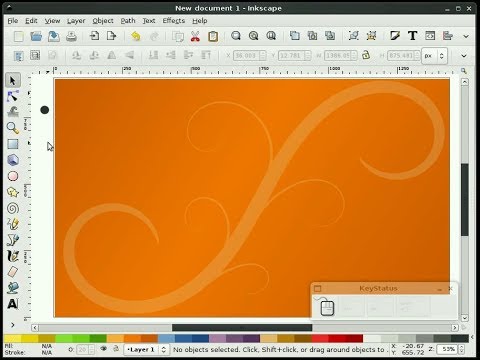This screenshot has height=360, width=480.
Task: Zoom to fit selection icon
Action: 236,36
